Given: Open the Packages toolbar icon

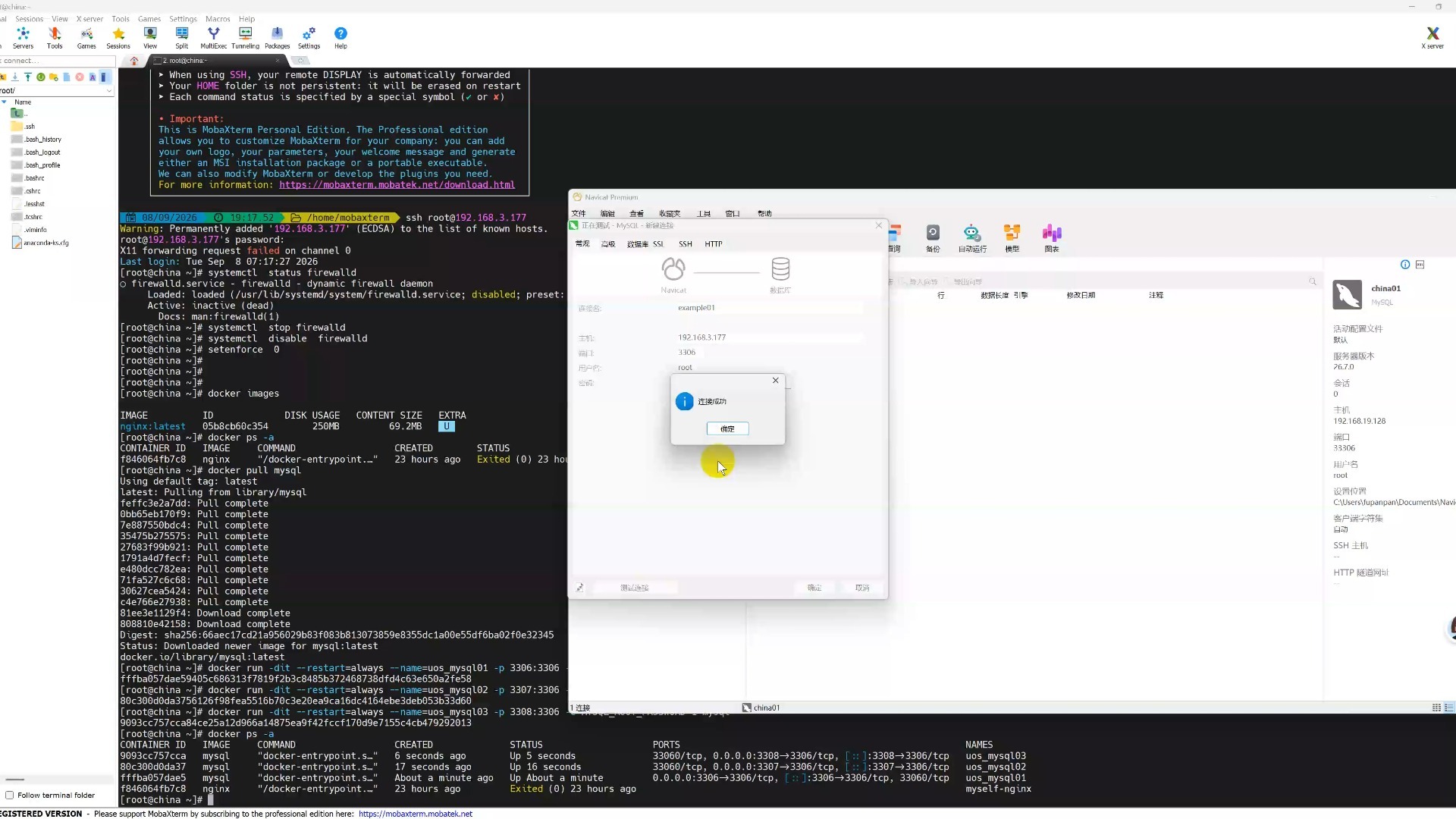Looking at the screenshot, I should pos(277,37).
